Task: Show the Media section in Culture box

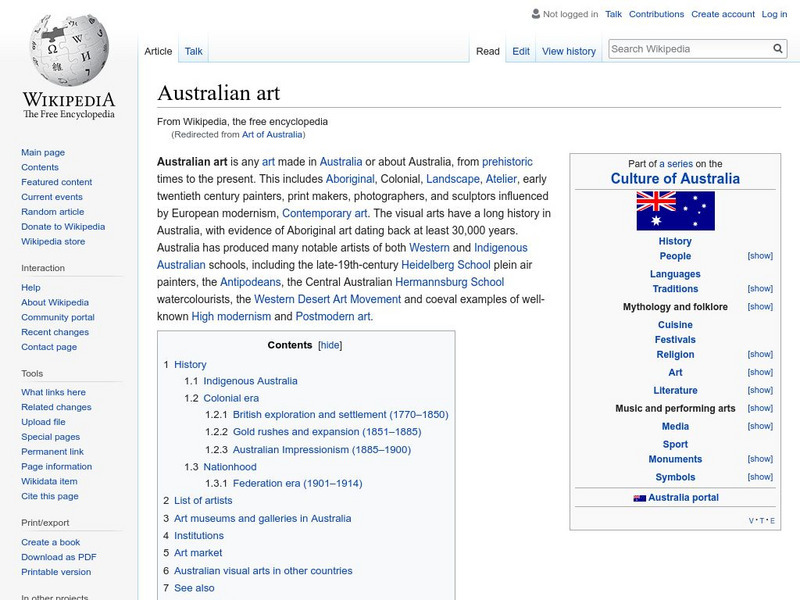Action: click(760, 426)
